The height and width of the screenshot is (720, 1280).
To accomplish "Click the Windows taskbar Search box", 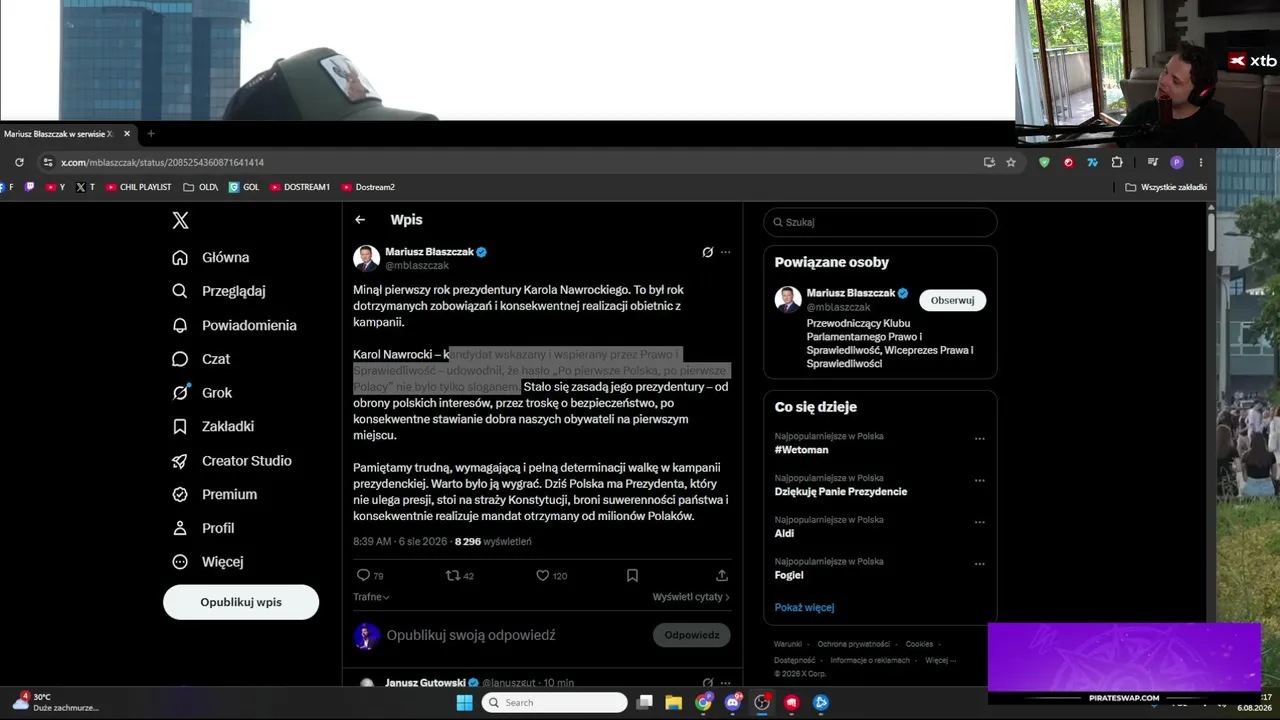I will [x=554, y=702].
